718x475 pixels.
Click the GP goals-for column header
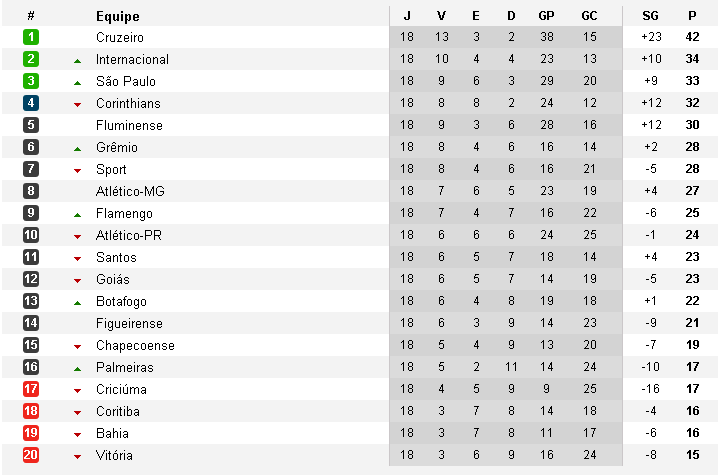point(546,16)
